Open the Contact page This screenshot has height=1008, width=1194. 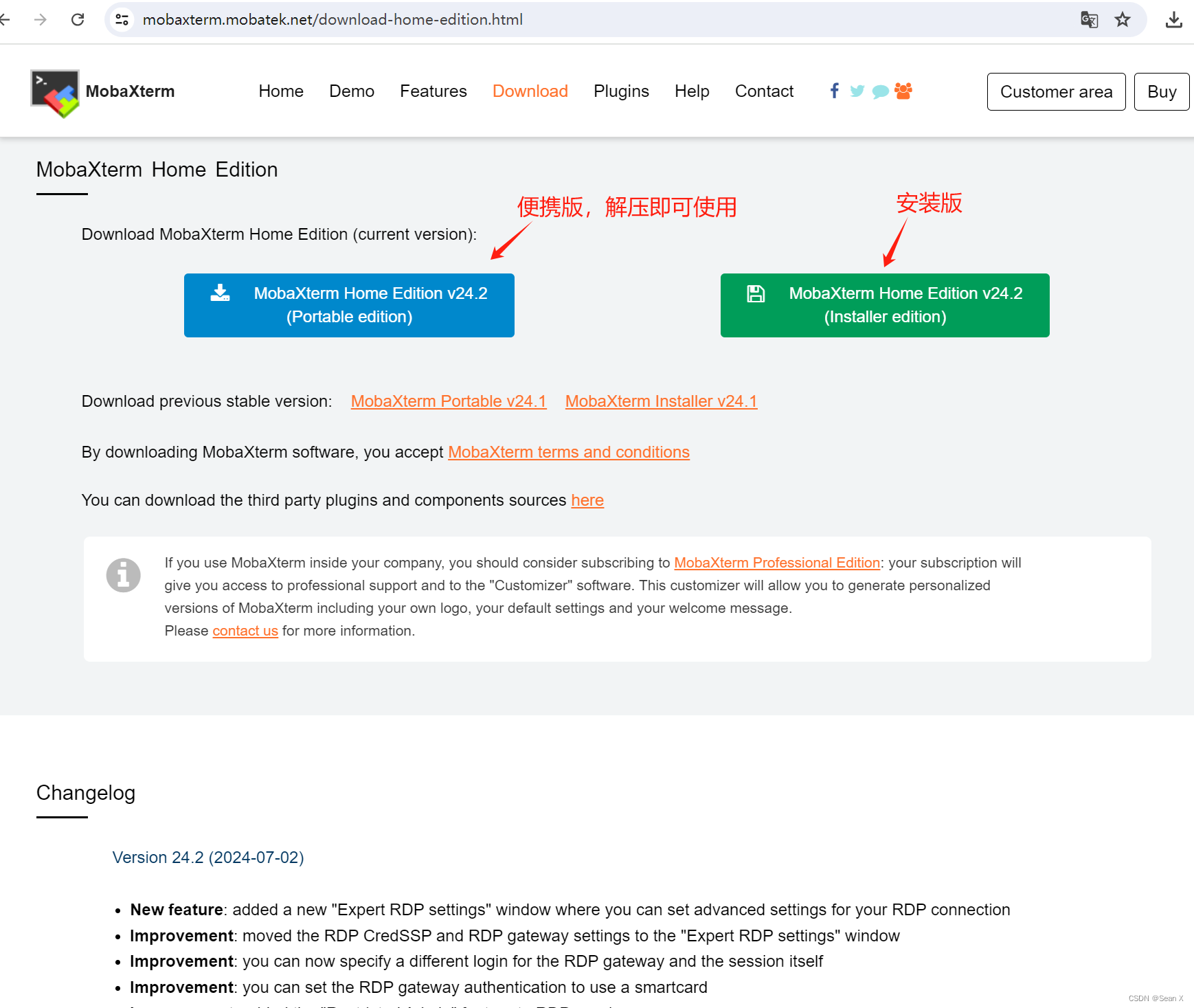(764, 91)
